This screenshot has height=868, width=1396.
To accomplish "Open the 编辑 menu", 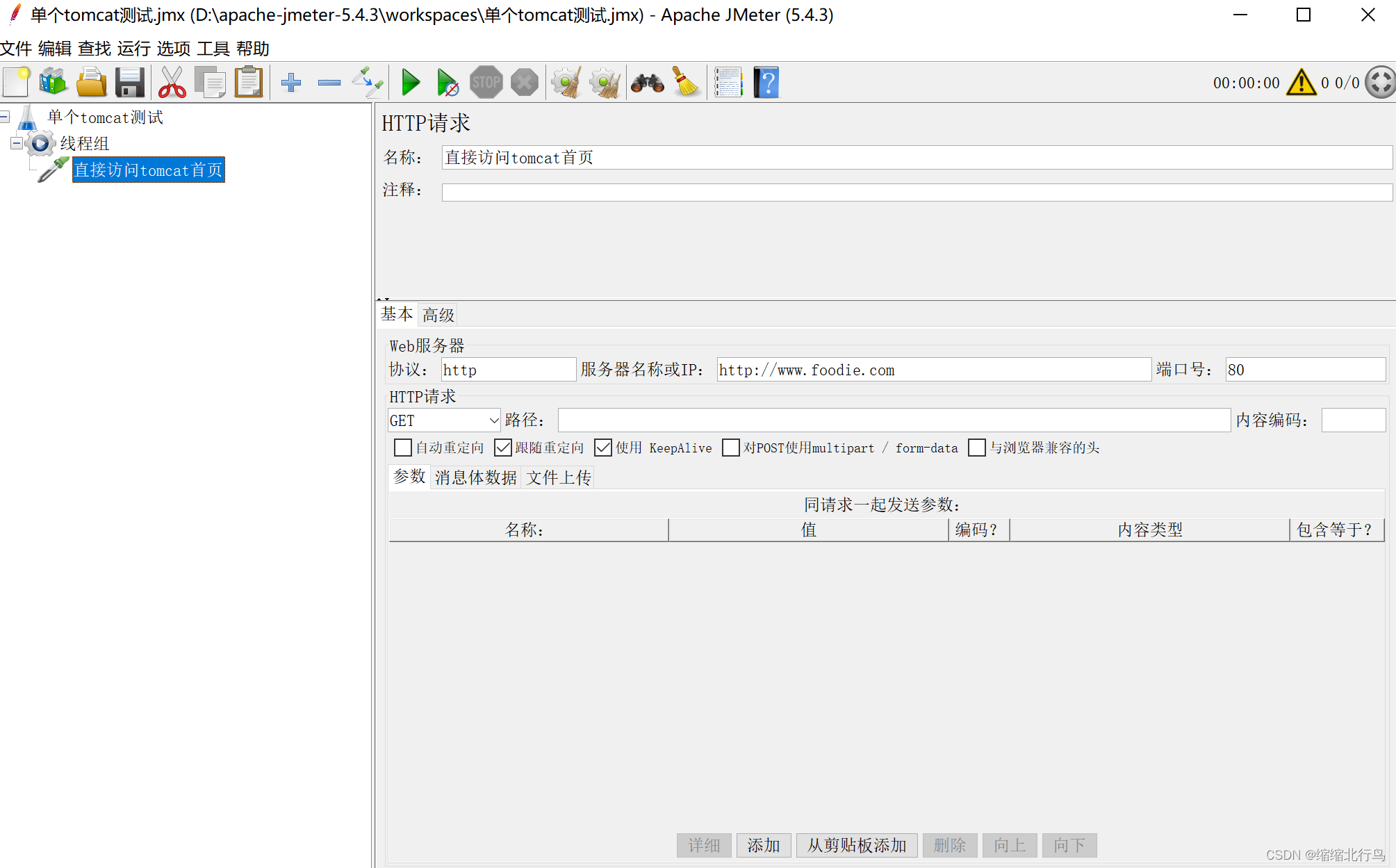I will 55,49.
